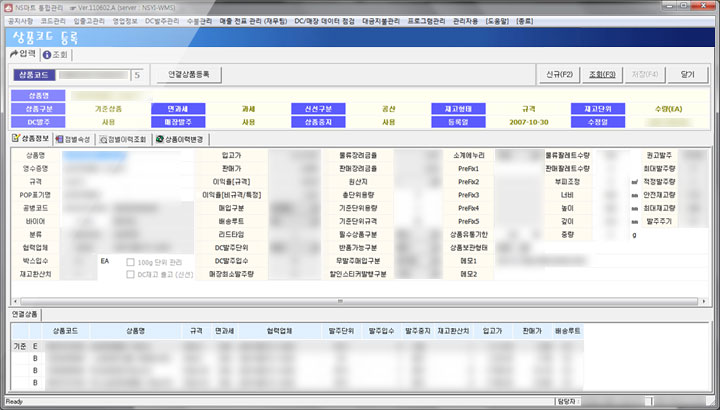
Task: Click the 협력업체 column header in grid
Action: pyautogui.click(x=280, y=331)
